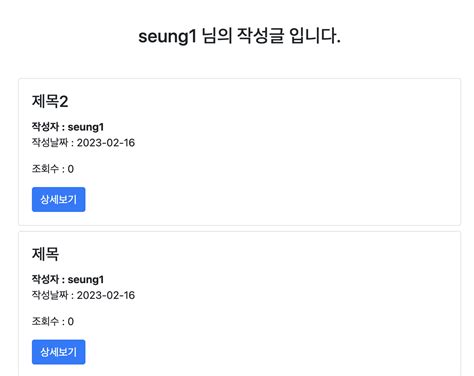The height and width of the screenshot is (376, 474).
Task: Click the 조회수 label in second card
Action: coord(45,321)
